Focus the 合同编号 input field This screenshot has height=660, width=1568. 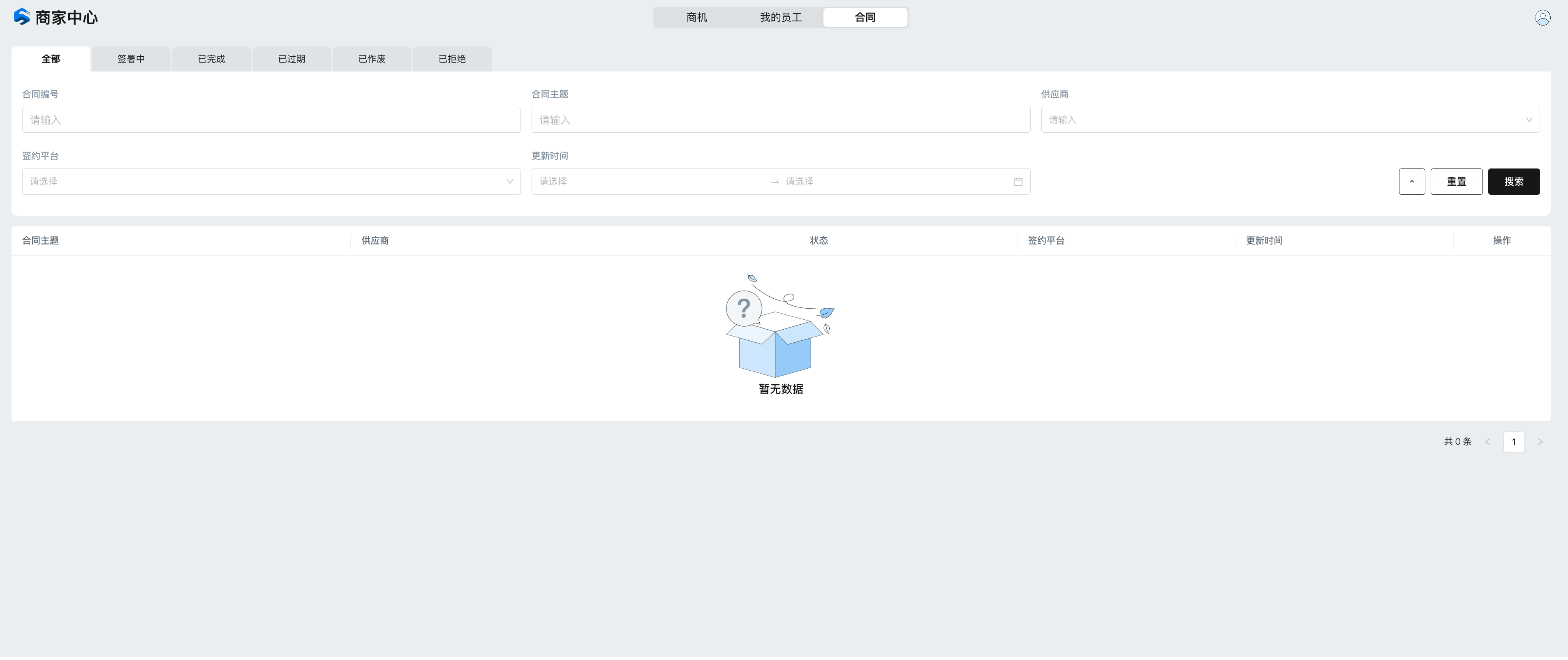coord(271,120)
